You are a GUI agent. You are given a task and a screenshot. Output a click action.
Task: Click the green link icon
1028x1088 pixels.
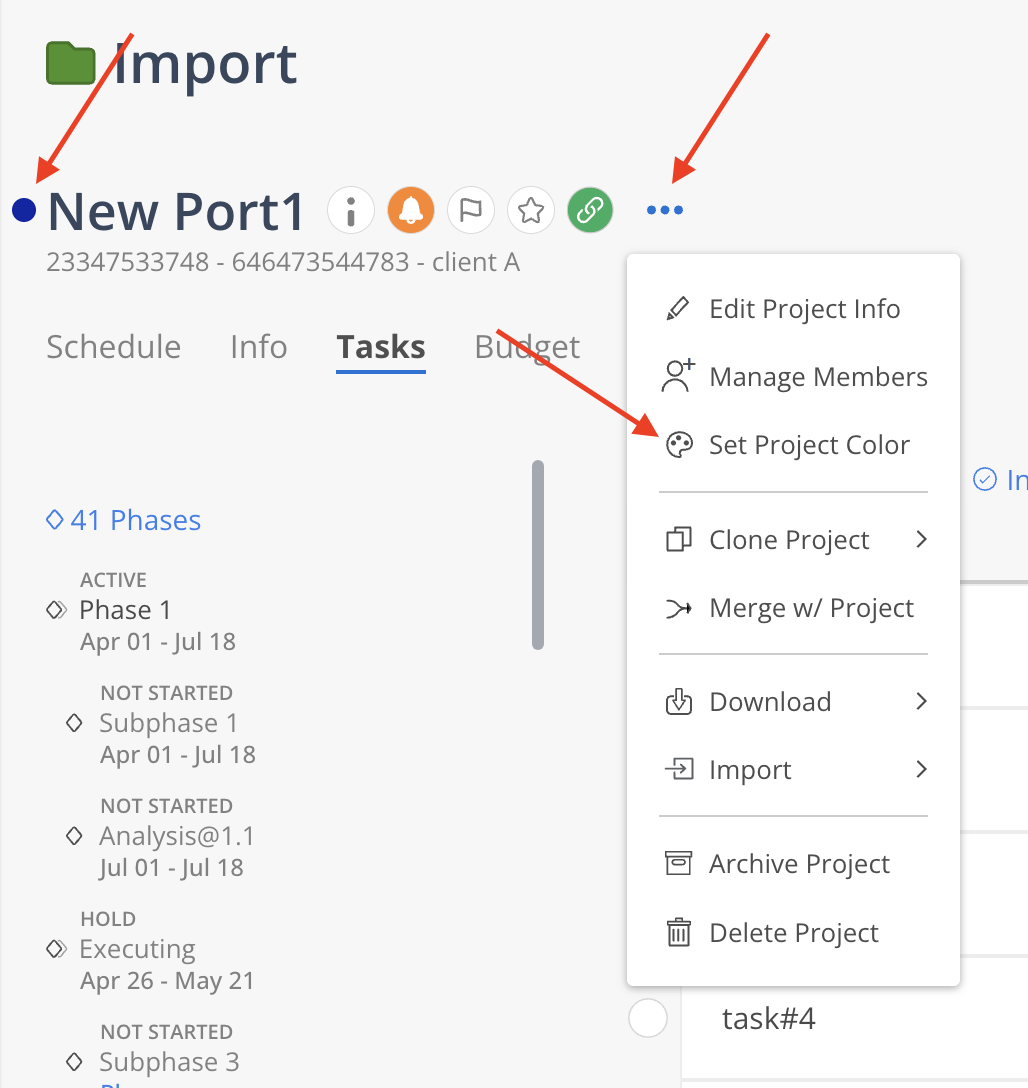[590, 210]
